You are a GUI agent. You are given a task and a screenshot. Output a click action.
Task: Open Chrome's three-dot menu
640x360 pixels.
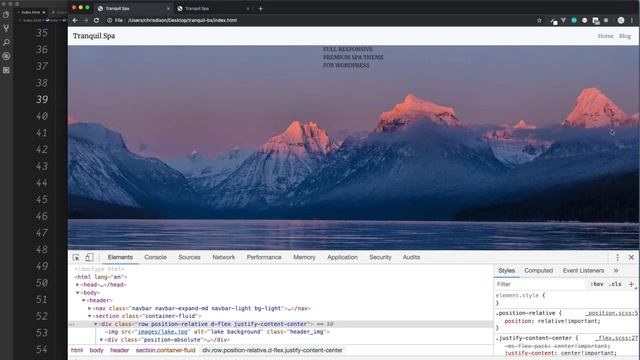[x=632, y=20]
